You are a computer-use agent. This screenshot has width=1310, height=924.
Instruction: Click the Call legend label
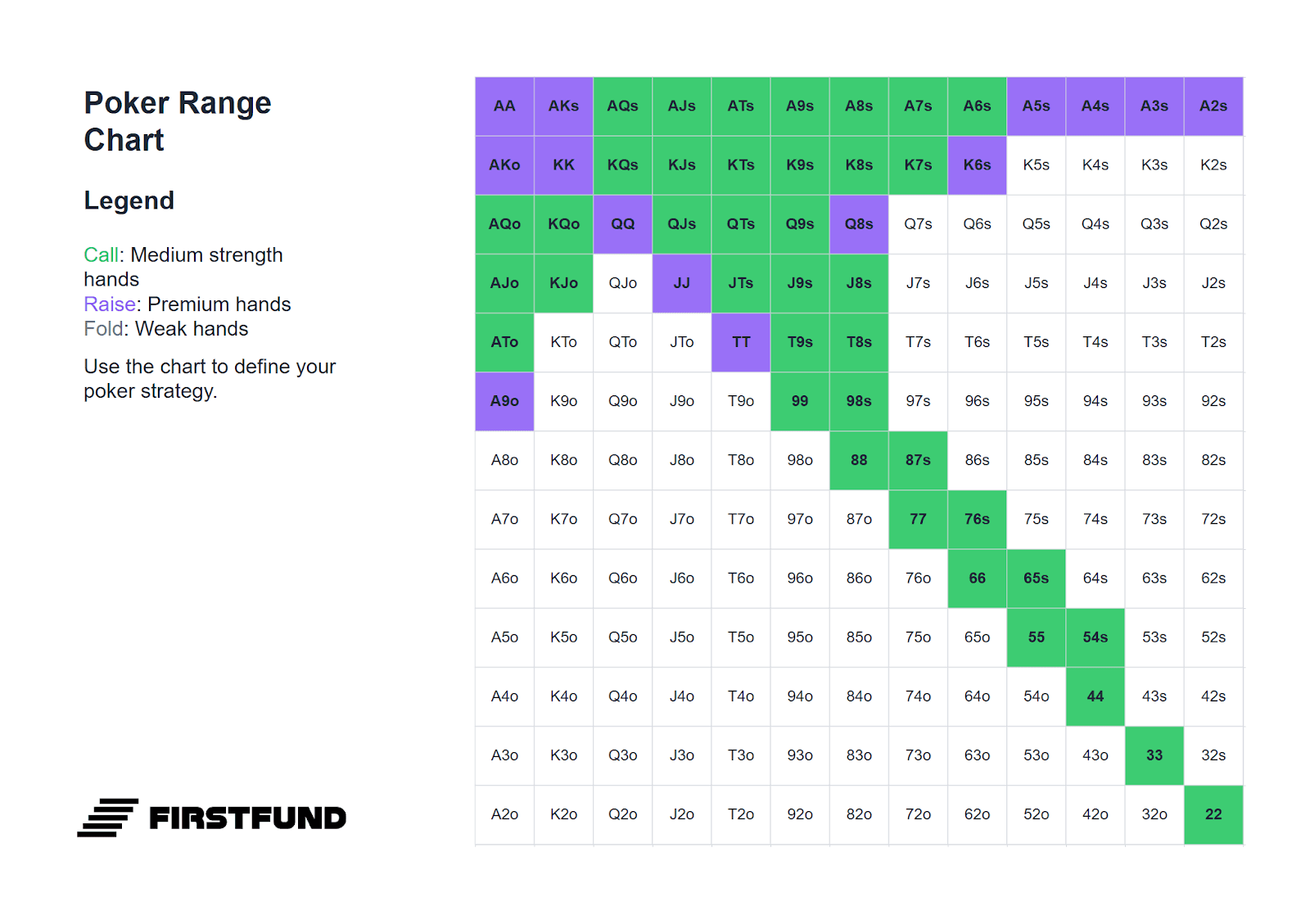tap(102, 255)
